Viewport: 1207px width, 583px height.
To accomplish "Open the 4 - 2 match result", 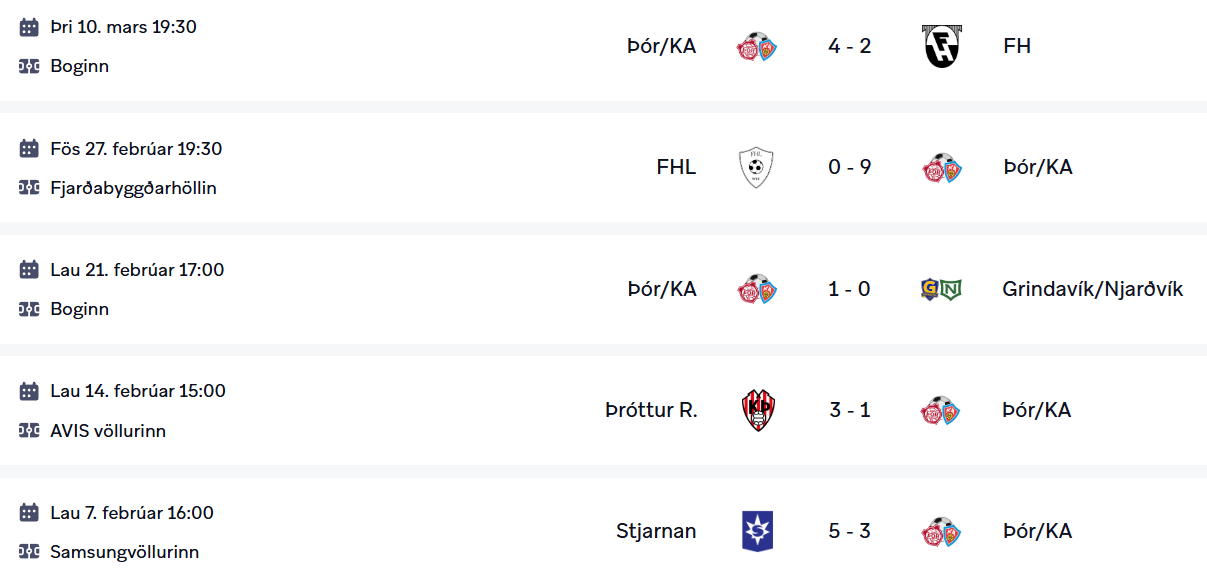I will click(849, 46).
